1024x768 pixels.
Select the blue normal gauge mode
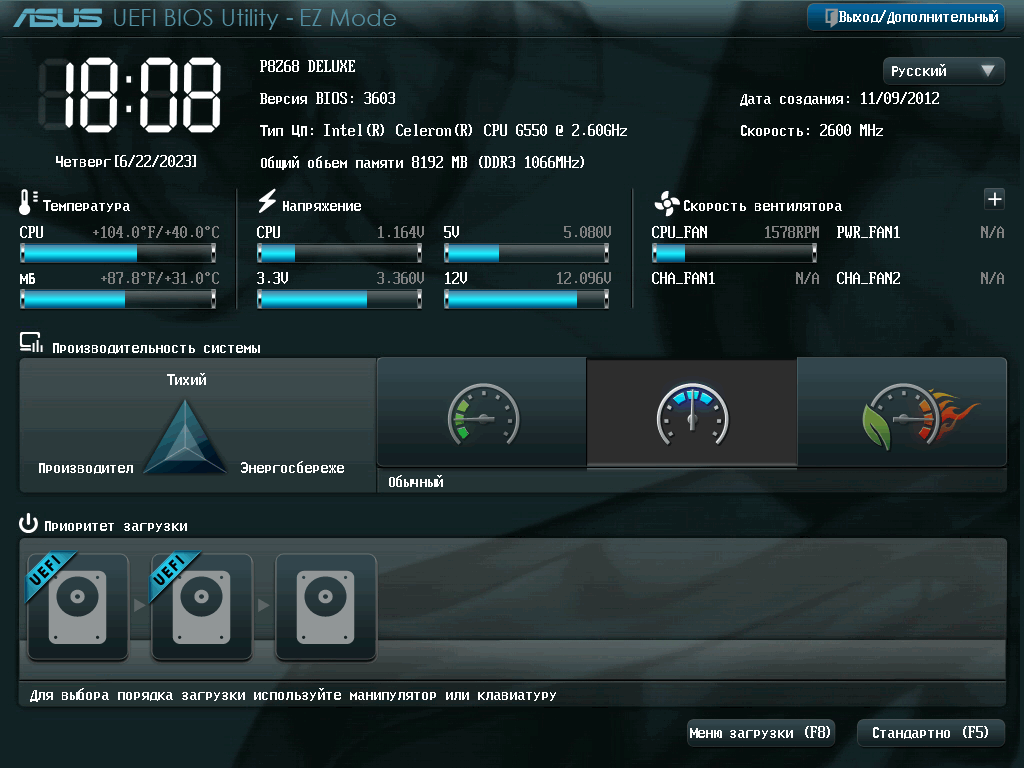692,413
